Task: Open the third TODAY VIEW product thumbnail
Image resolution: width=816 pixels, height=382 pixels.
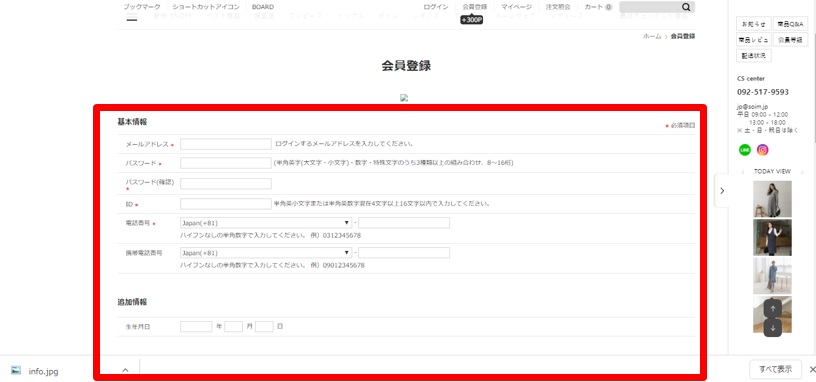Action: click(772, 276)
